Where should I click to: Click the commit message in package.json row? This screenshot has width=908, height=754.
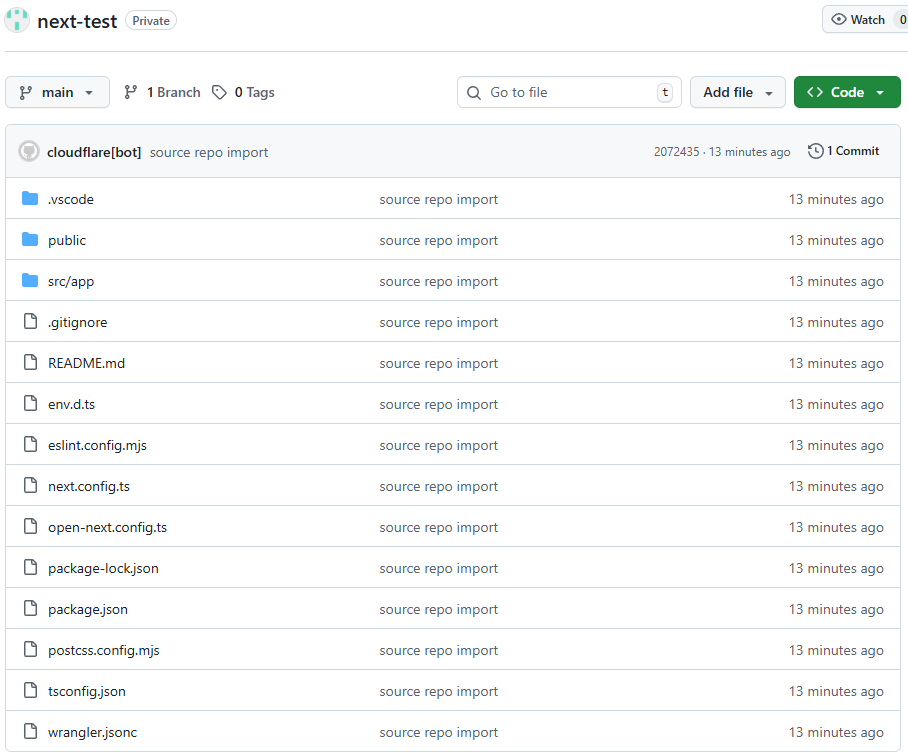coord(438,610)
